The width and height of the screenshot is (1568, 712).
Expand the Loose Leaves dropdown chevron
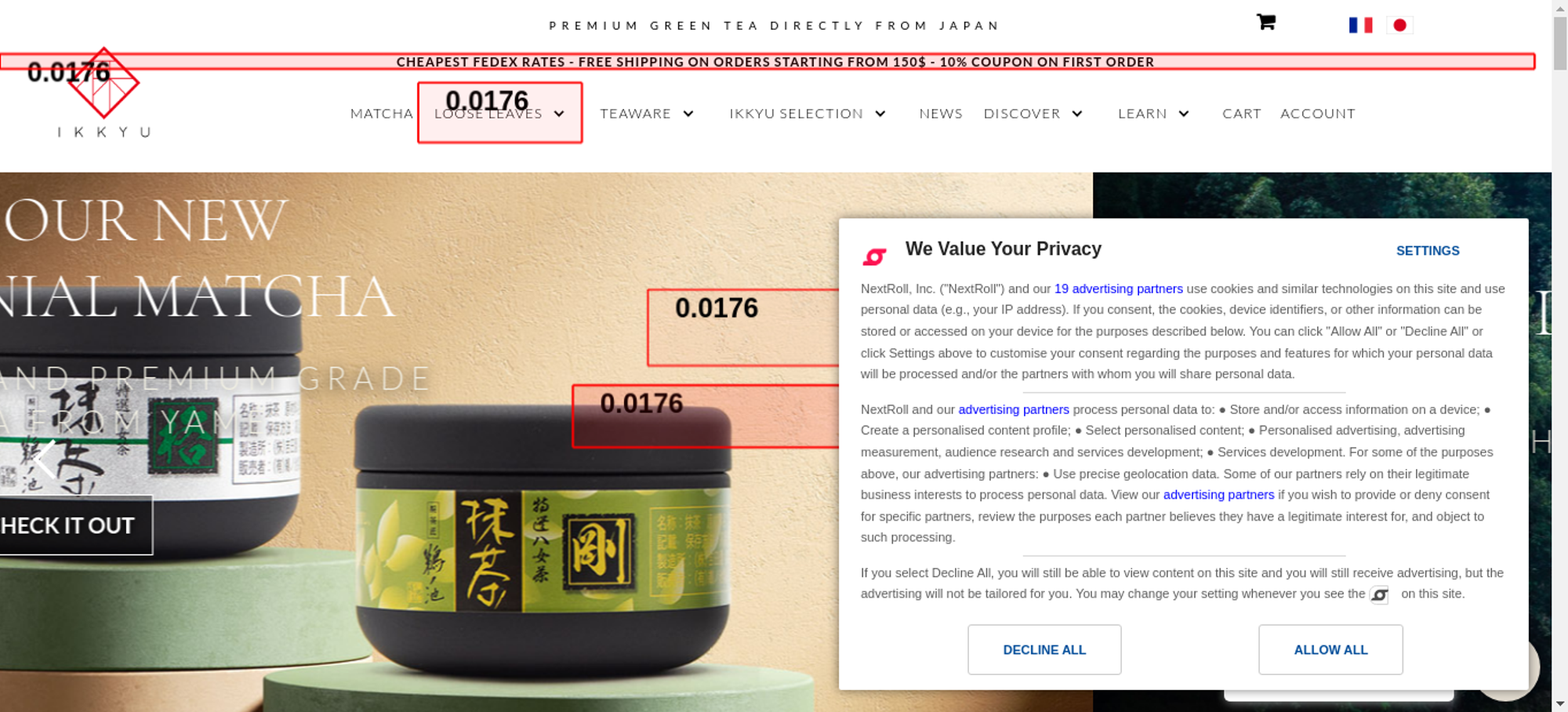(559, 114)
